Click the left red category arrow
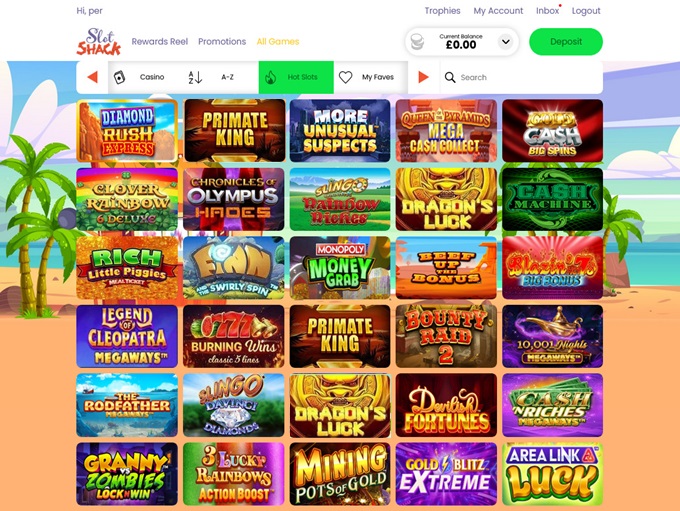Screen dimensions: 680x511 pyautogui.click(x=92, y=77)
